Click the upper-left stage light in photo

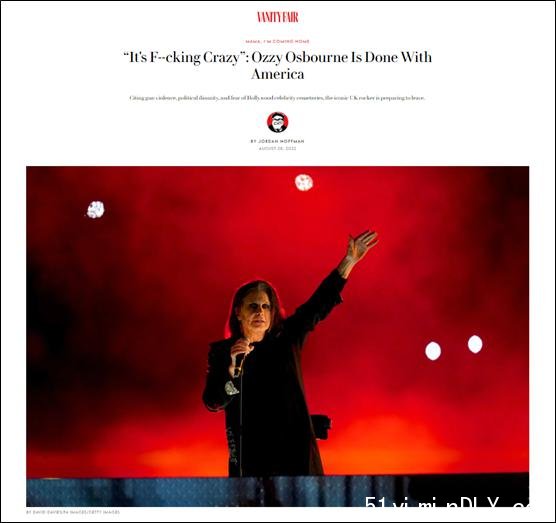(x=96, y=210)
